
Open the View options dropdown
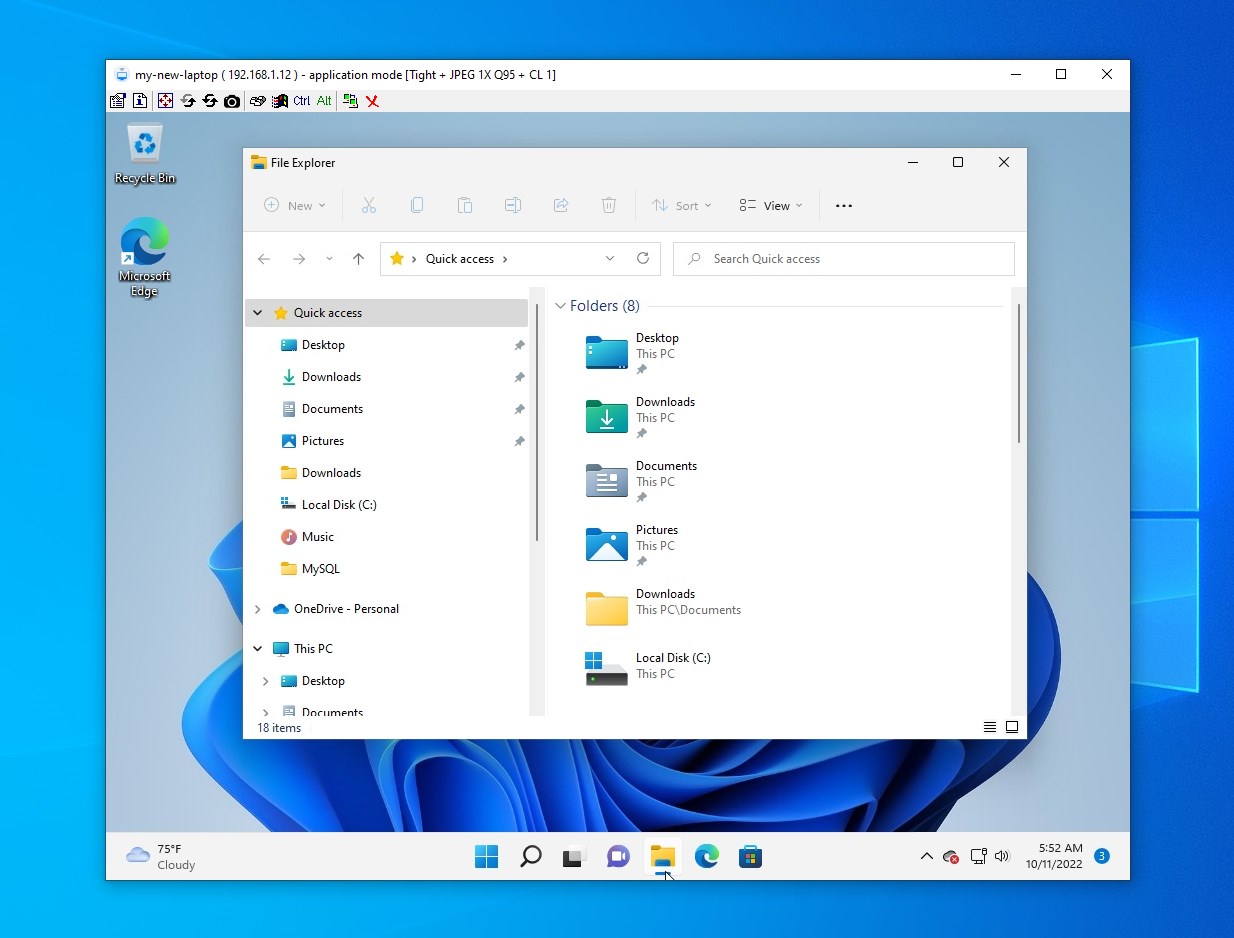tap(770, 205)
